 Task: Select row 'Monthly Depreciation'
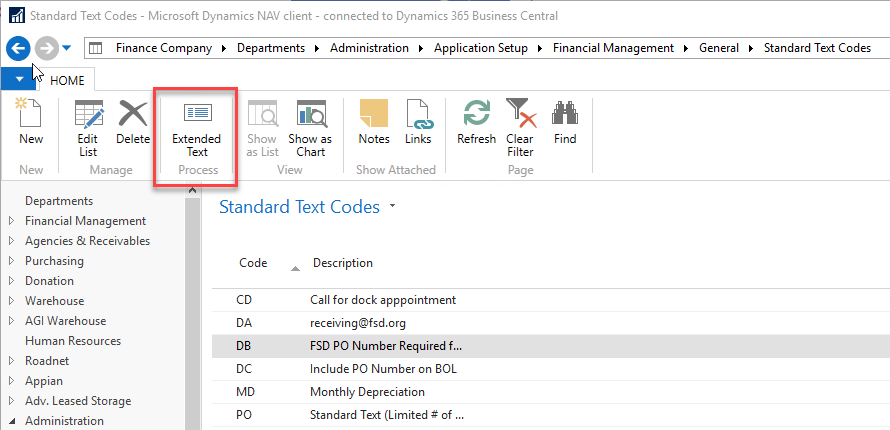[551, 392]
